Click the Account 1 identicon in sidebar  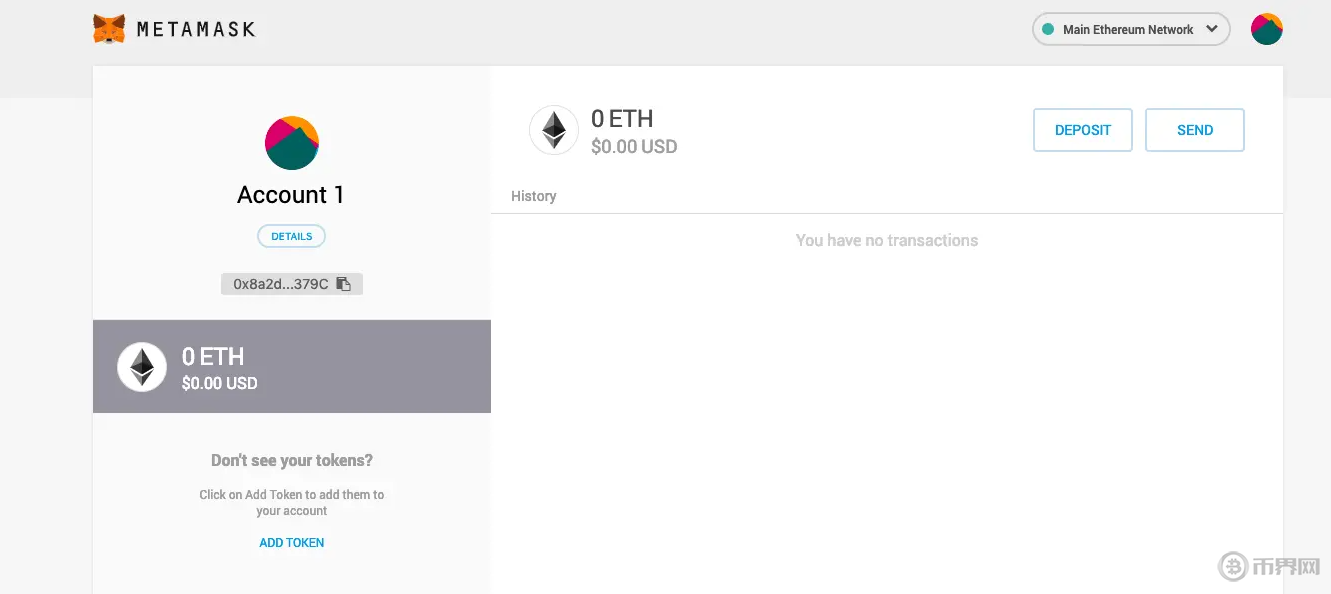pyautogui.click(x=292, y=143)
